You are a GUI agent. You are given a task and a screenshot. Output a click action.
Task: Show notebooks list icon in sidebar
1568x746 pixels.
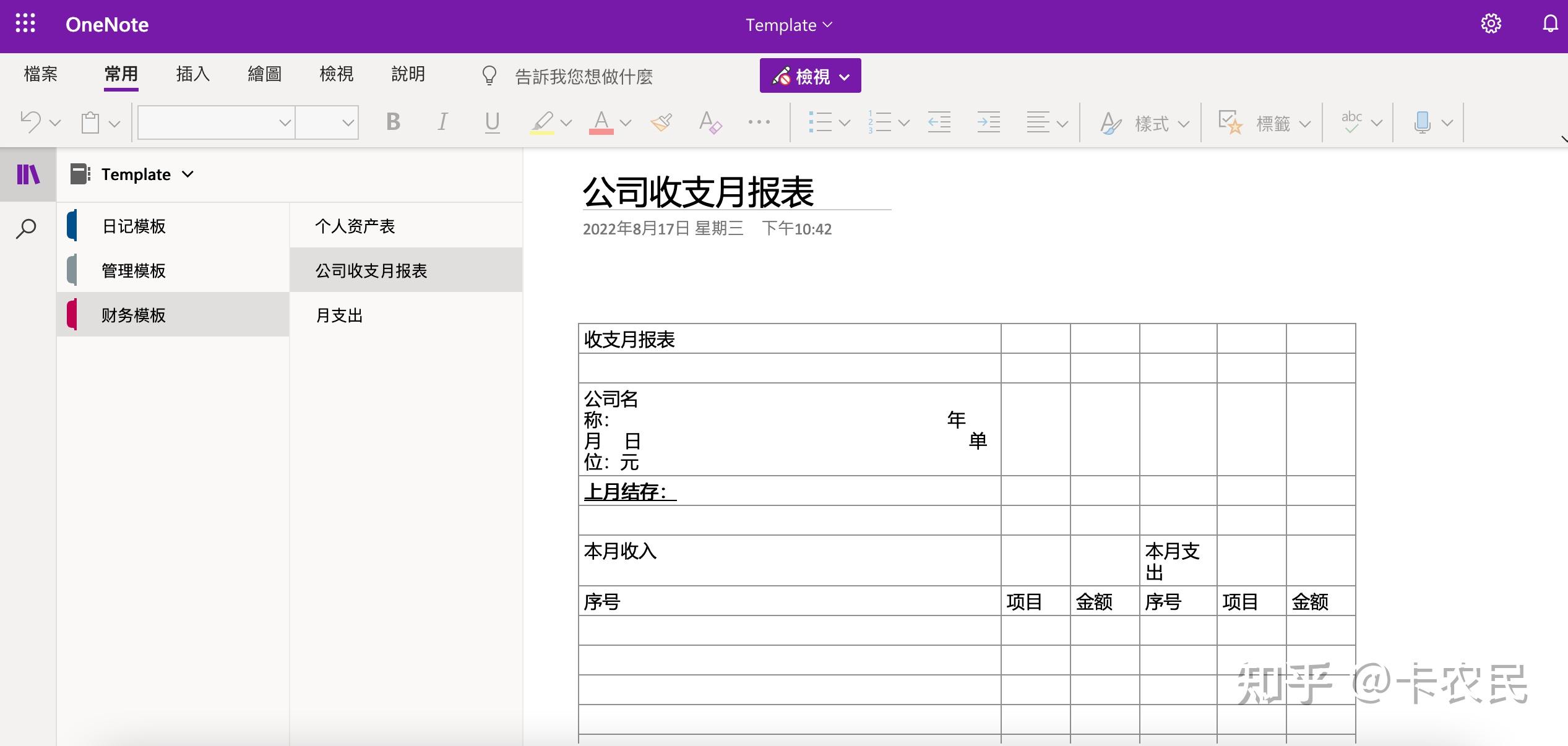pyautogui.click(x=28, y=174)
